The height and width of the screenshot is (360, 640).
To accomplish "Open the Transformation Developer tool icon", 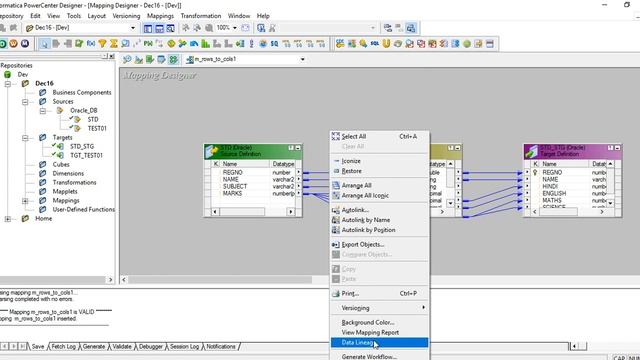I will (150, 60).
